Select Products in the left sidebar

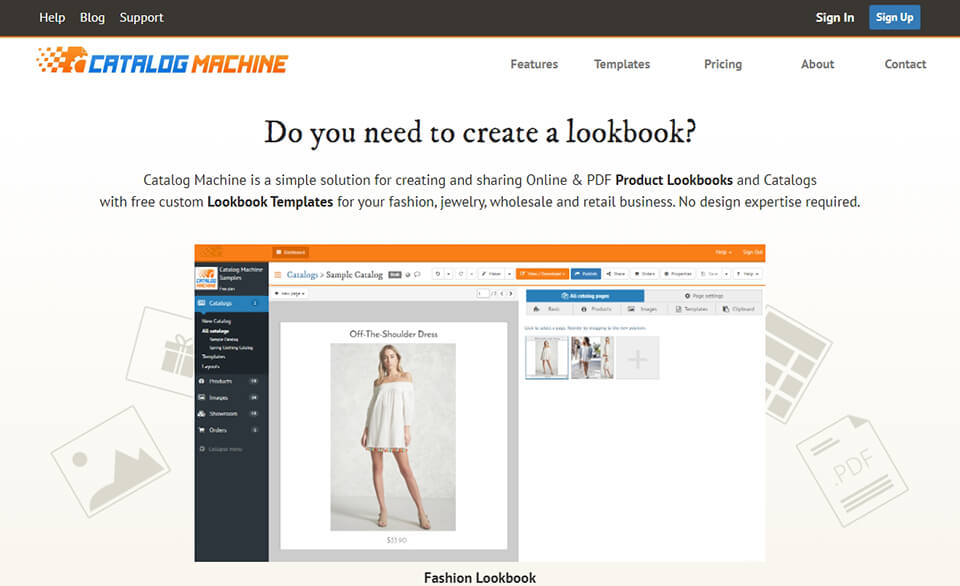tap(210, 381)
